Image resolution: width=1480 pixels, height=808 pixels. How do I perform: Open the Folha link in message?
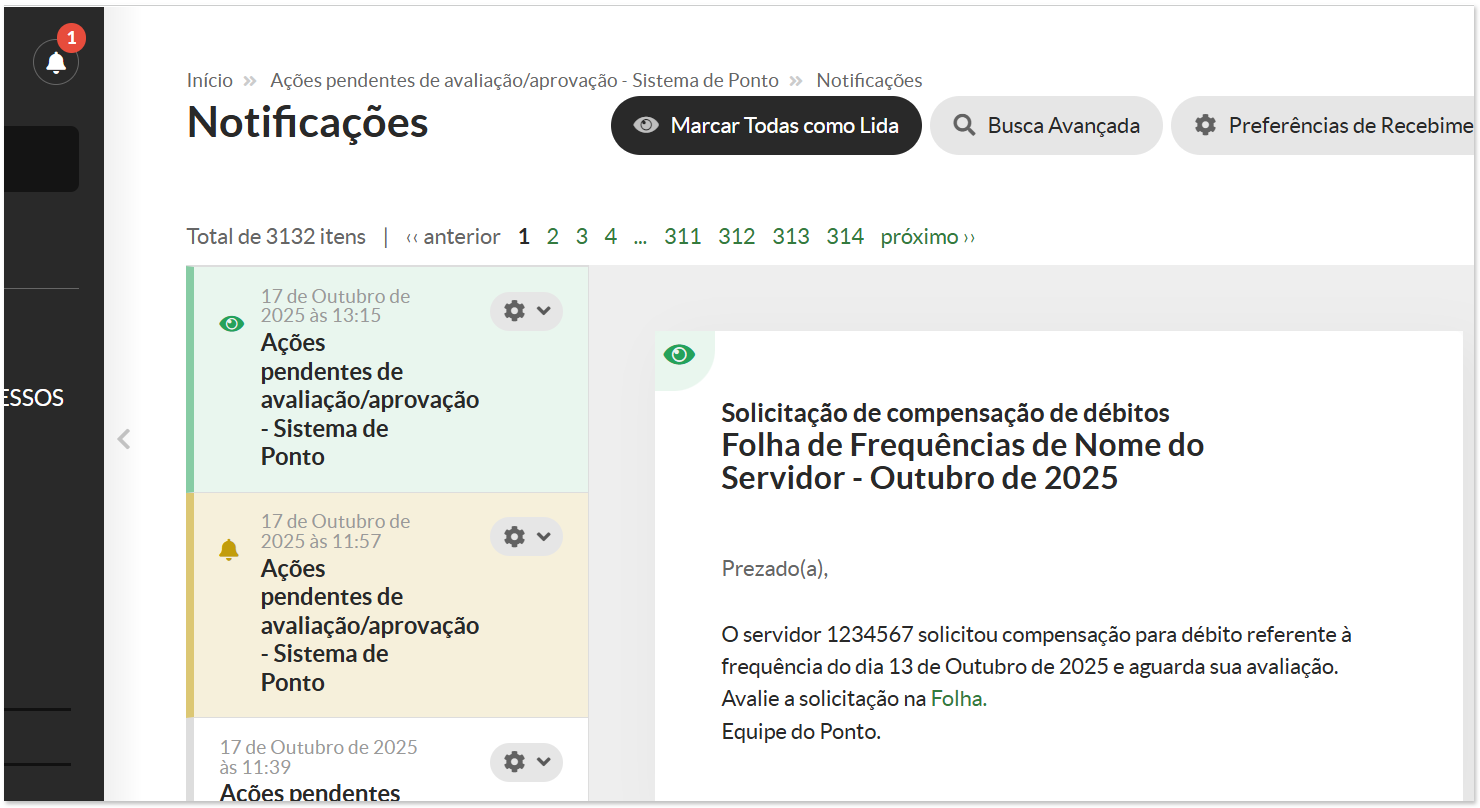(x=958, y=699)
